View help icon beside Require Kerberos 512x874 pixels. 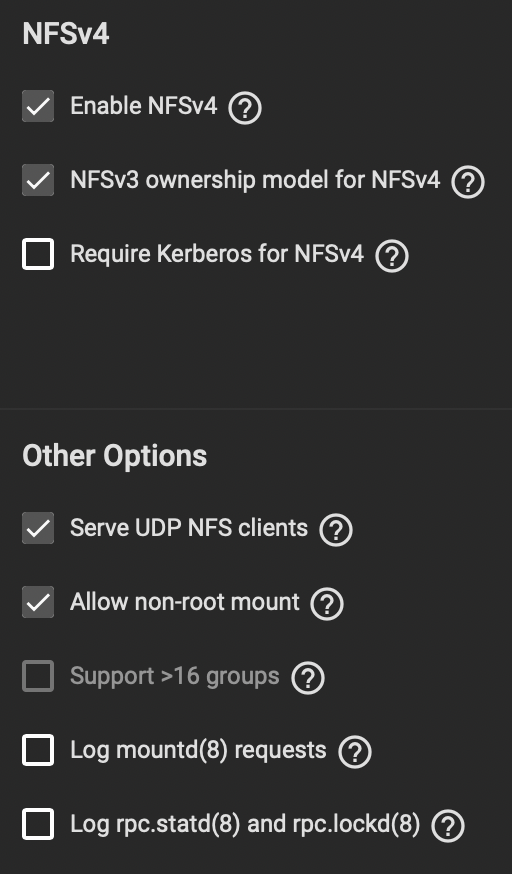click(x=392, y=256)
